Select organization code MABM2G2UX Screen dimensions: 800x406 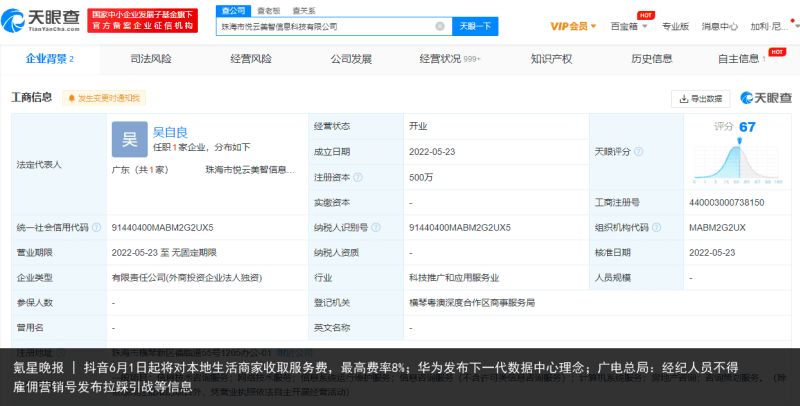(717, 227)
